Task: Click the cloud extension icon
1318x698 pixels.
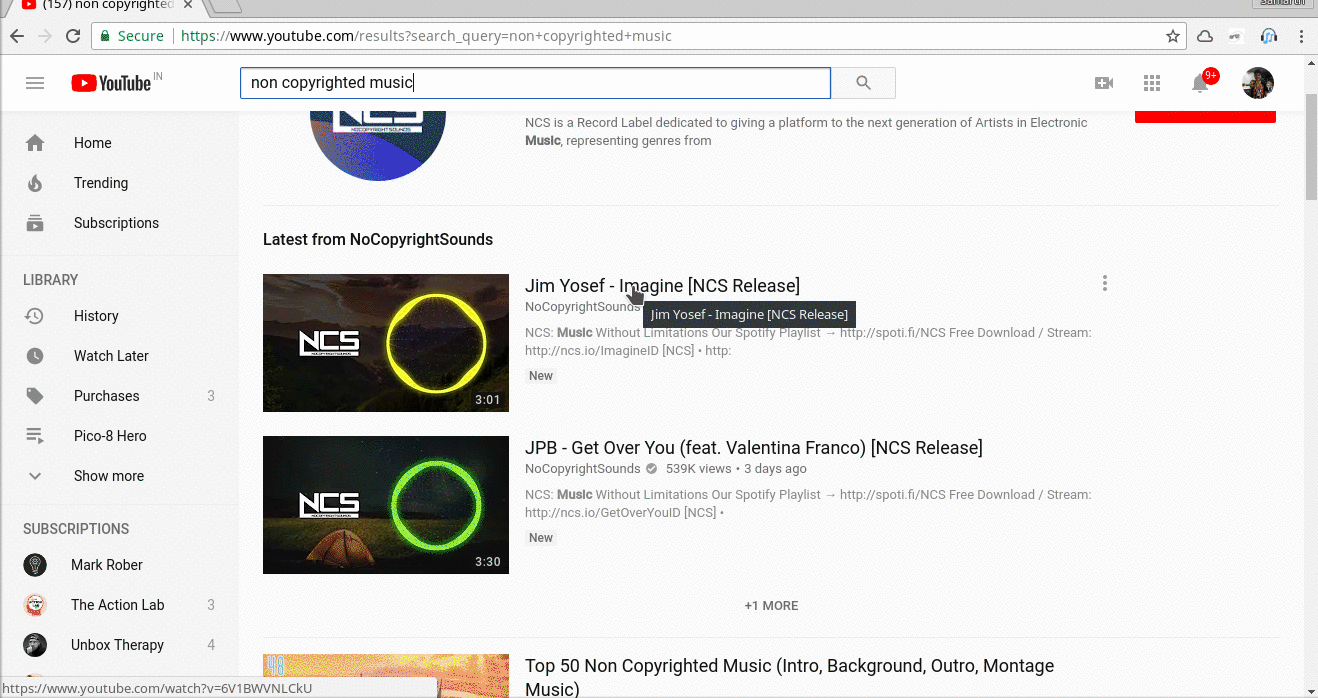Action: tap(1205, 36)
